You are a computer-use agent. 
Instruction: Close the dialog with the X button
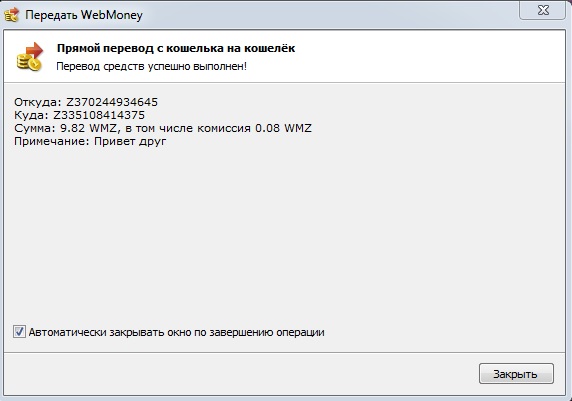(x=543, y=10)
